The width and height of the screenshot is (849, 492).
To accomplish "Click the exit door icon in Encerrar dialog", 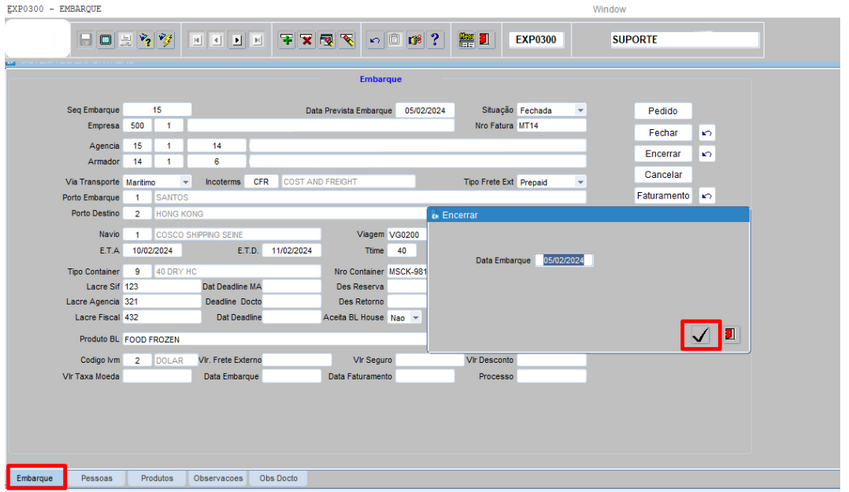I will coord(731,335).
